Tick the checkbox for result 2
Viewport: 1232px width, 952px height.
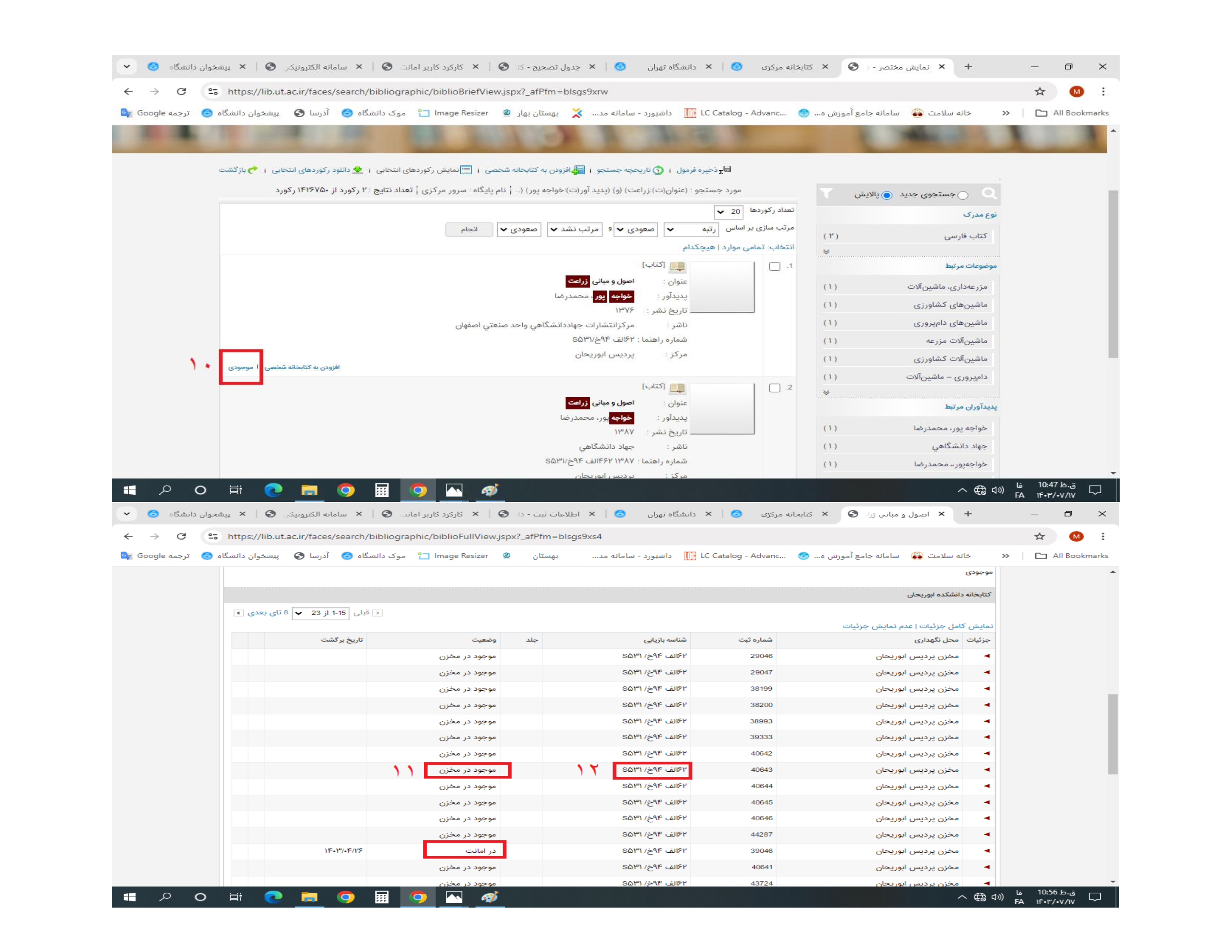(x=775, y=388)
